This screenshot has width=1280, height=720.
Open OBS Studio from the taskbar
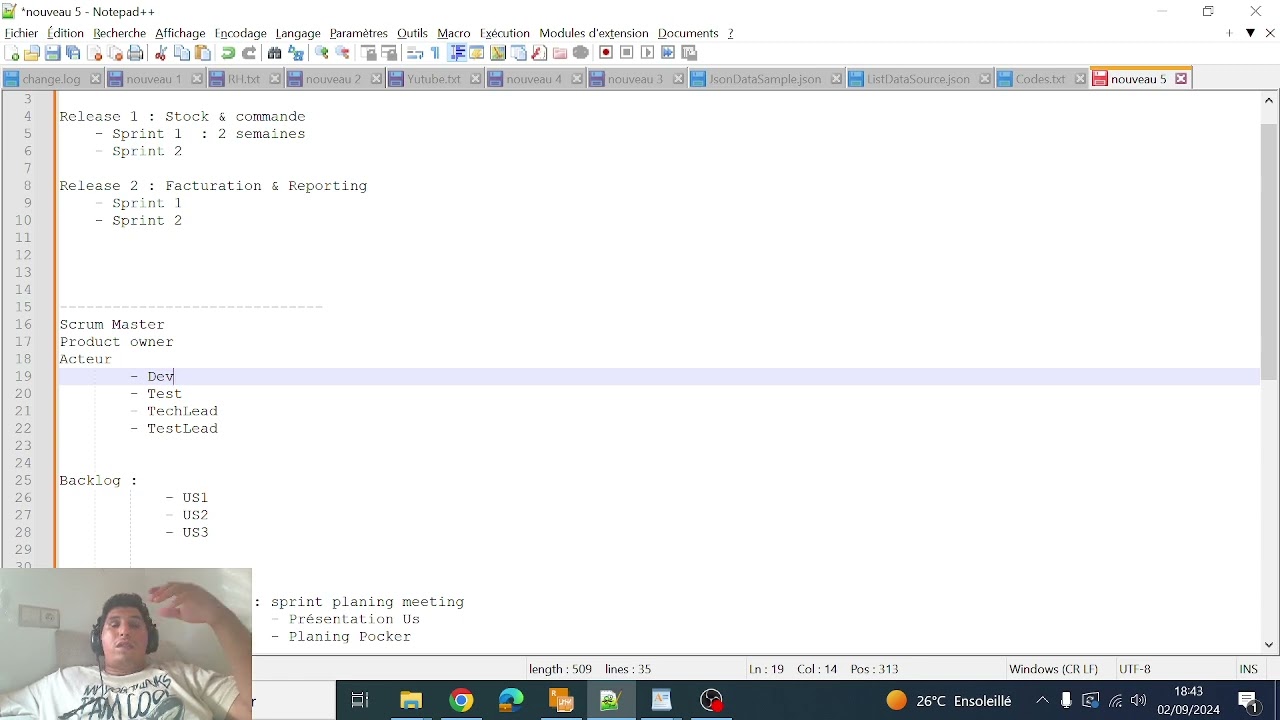coord(711,700)
